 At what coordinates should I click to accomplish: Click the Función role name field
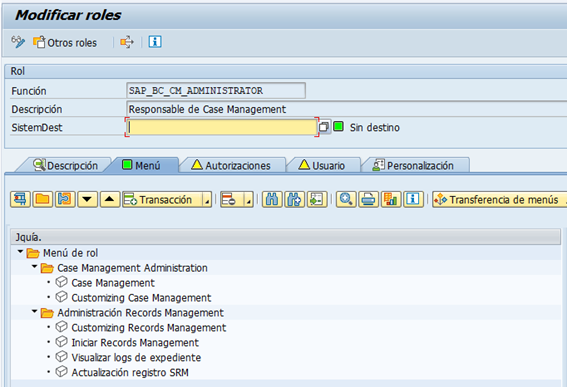(x=216, y=90)
